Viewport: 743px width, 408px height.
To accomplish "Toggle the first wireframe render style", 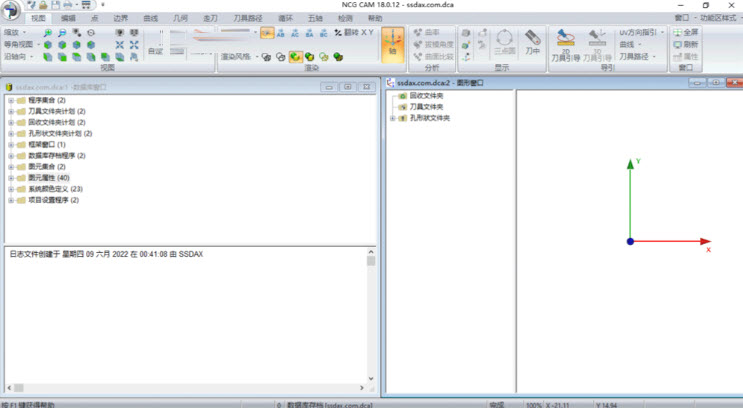I will pos(267,57).
